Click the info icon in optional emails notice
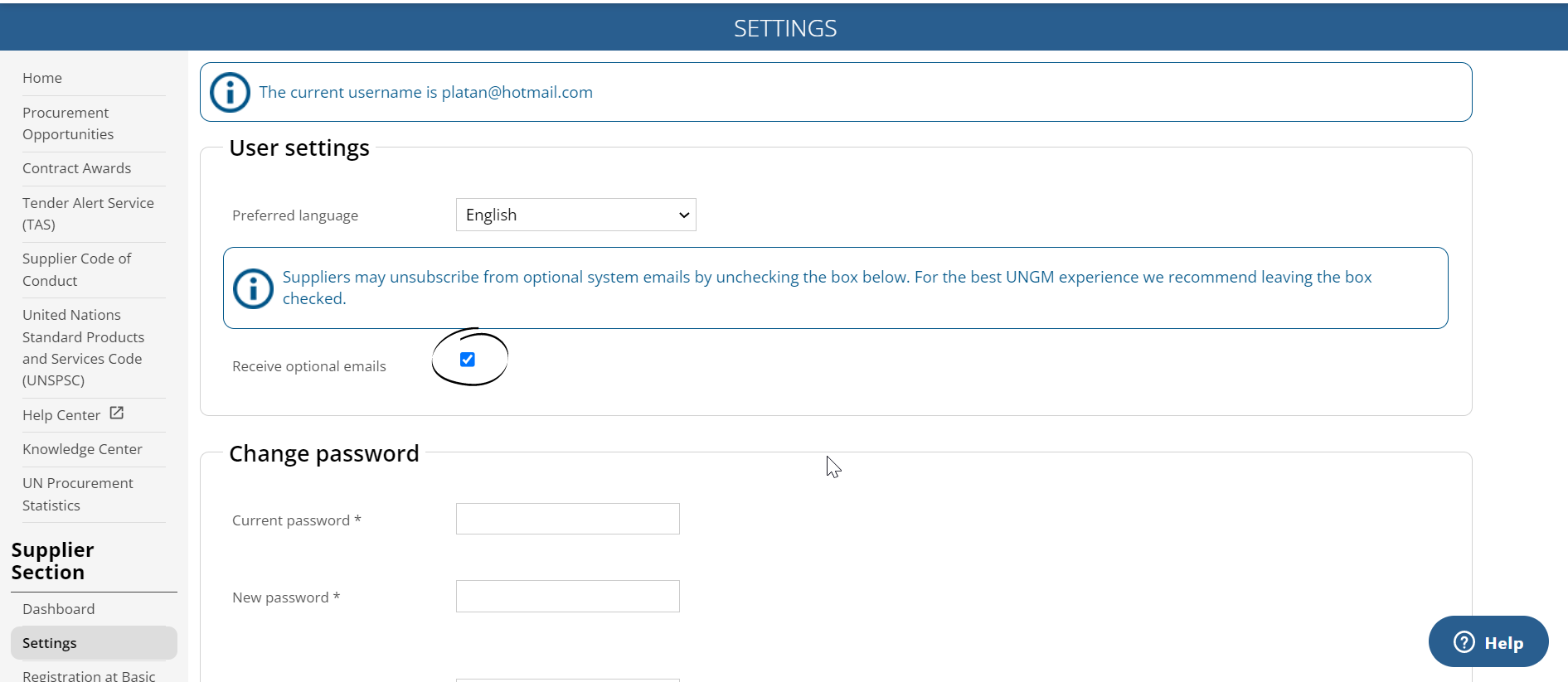 [253, 288]
